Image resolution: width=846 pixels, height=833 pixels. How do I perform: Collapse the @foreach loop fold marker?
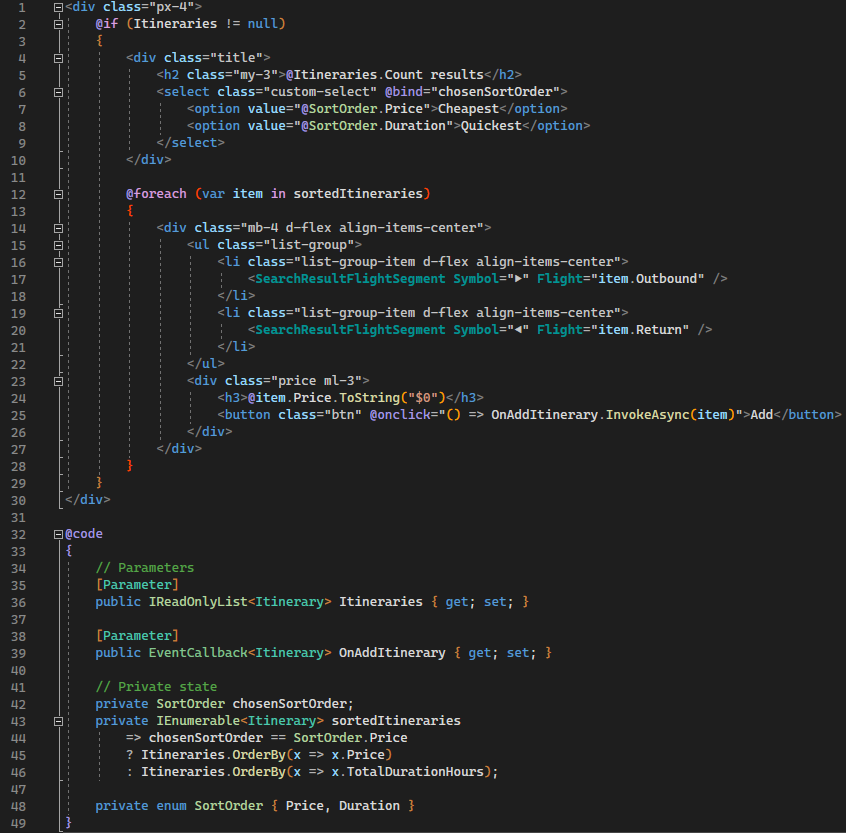(x=58, y=193)
